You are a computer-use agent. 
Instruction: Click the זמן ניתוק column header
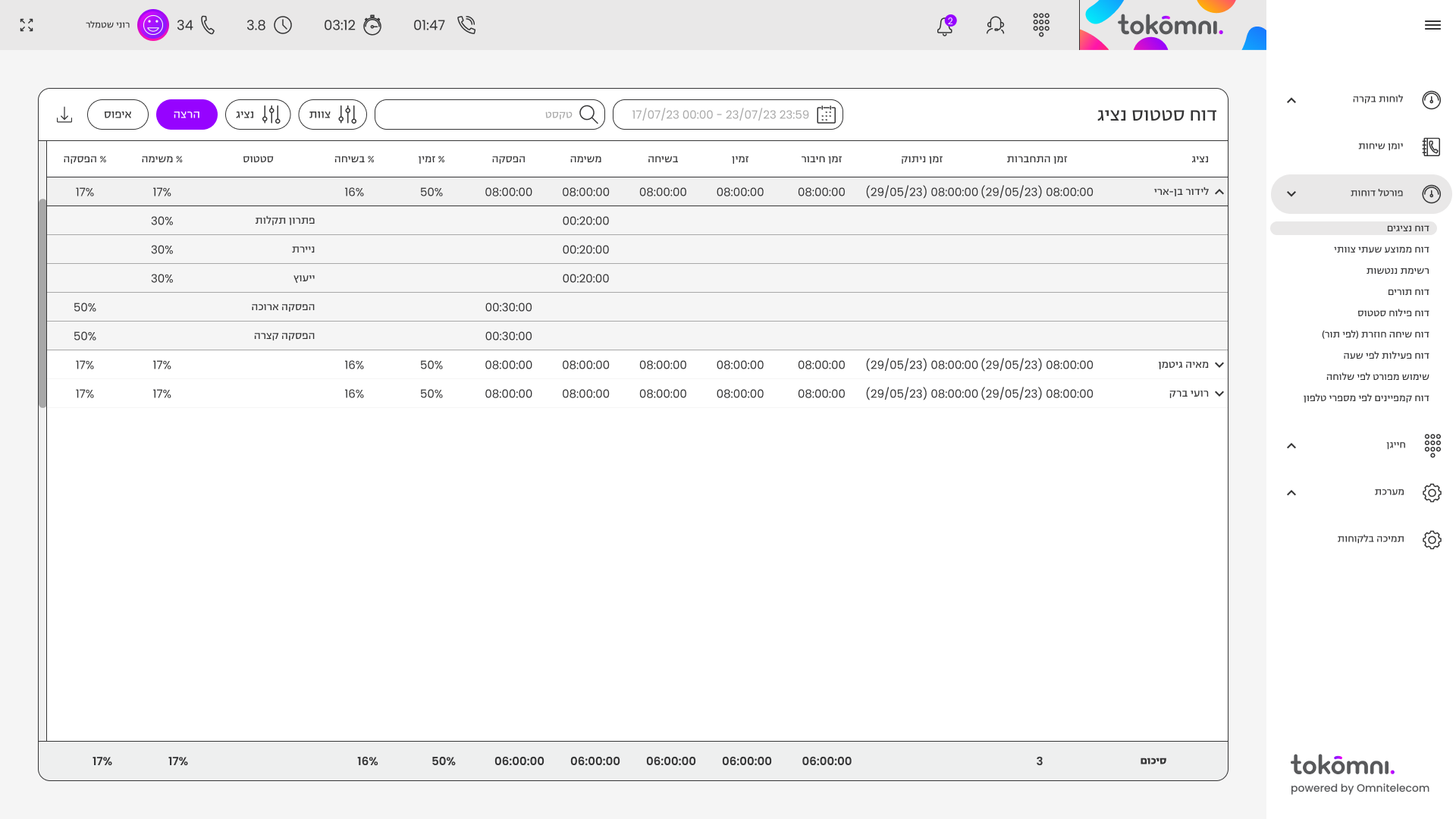pos(921,159)
